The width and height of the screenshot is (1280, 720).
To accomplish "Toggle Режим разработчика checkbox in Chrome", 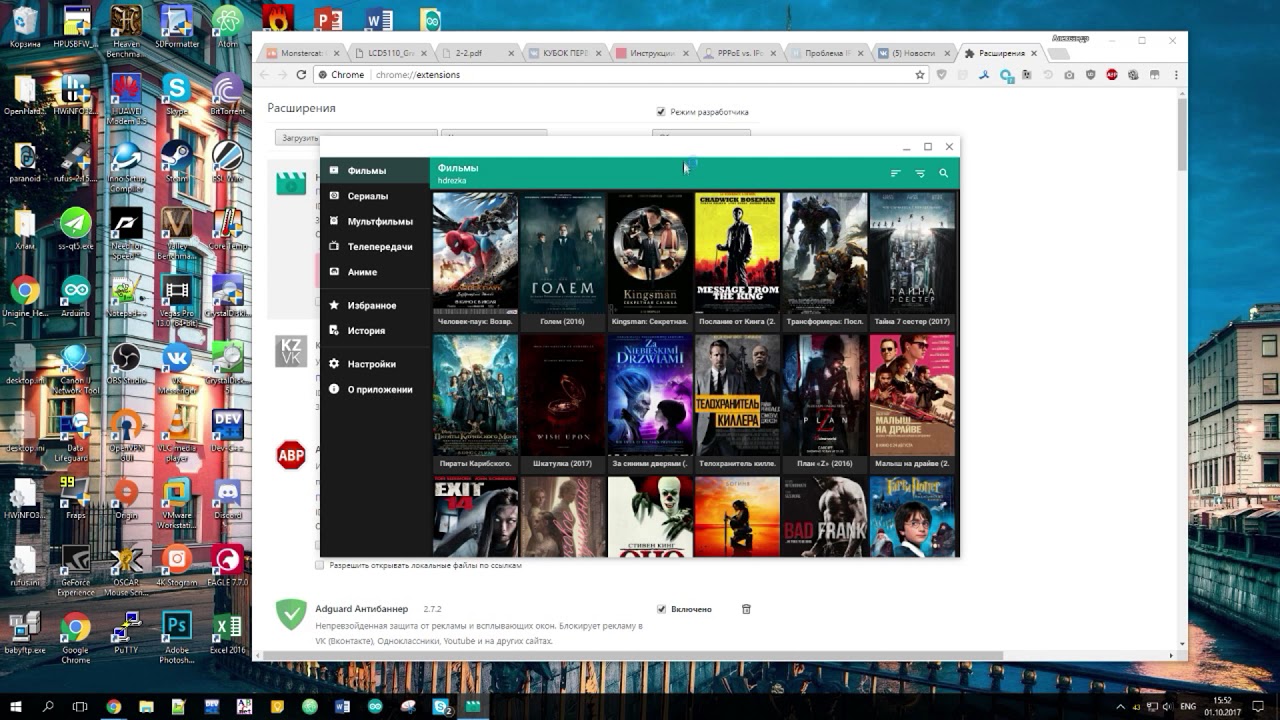I will [x=661, y=112].
